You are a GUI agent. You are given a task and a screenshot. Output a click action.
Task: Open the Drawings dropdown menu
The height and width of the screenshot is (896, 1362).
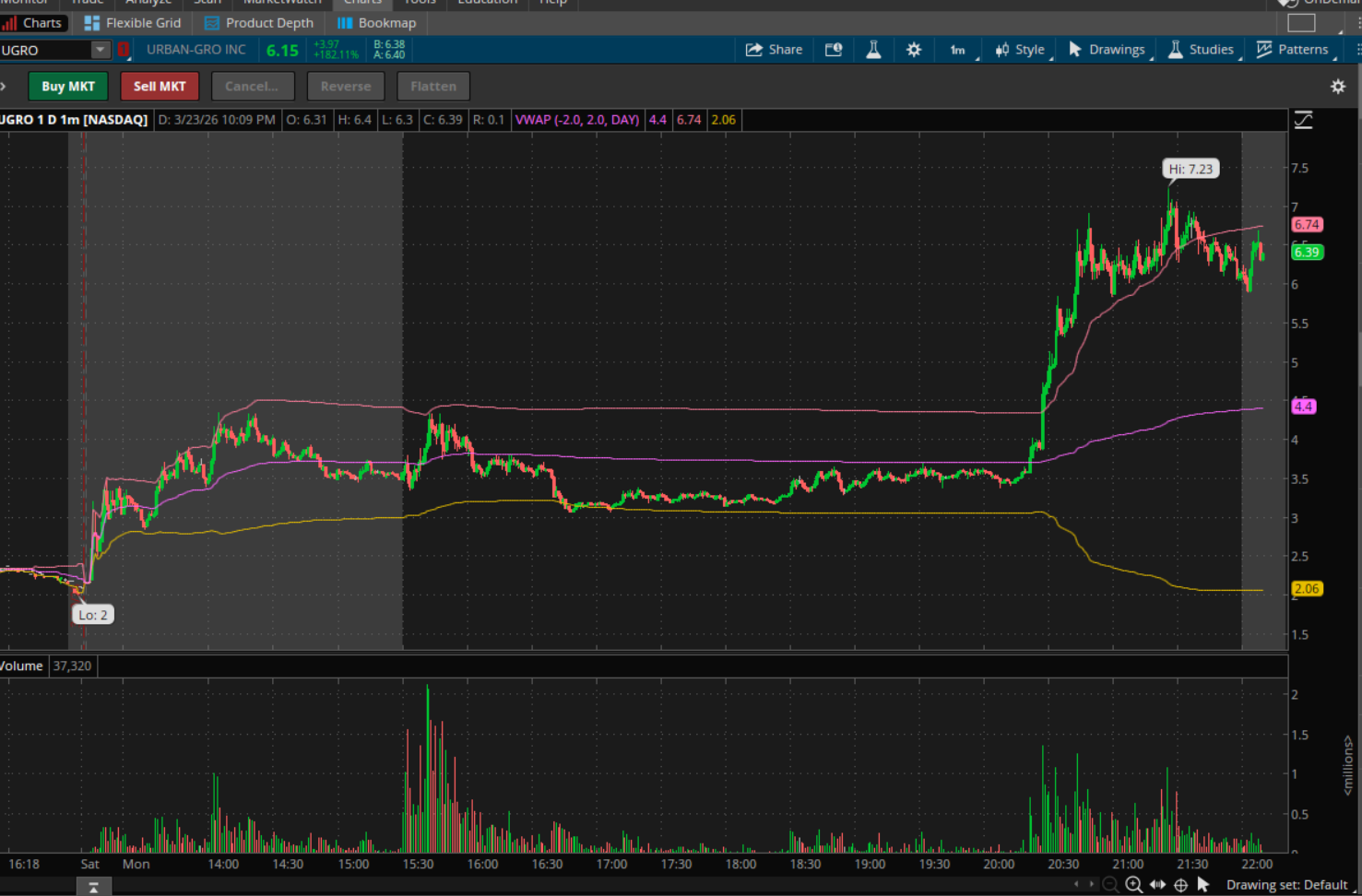1107,50
